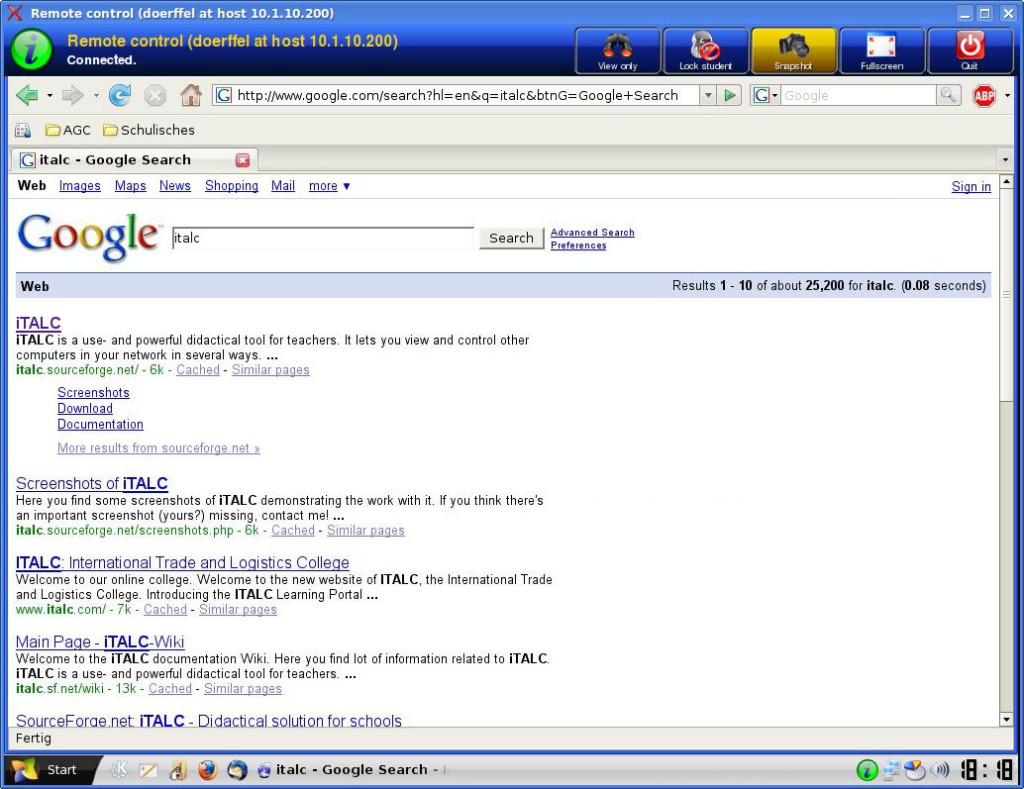Switch remote view to Fullscreen
The image size is (1024, 789).
click(881, 51)
